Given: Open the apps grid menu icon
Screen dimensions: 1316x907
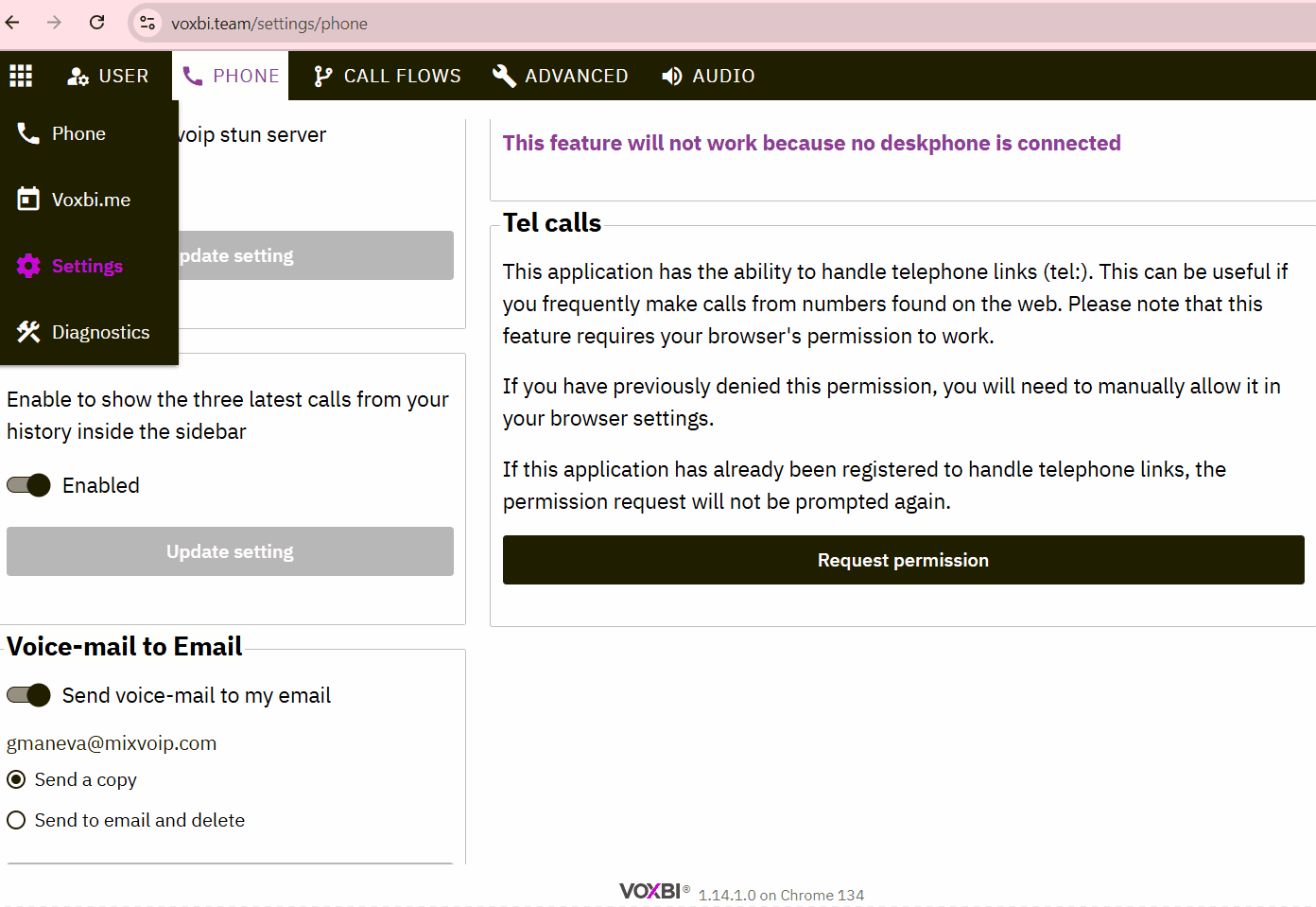Looking at the screenshot, I should pyautogui.click(x=21, y=76).
